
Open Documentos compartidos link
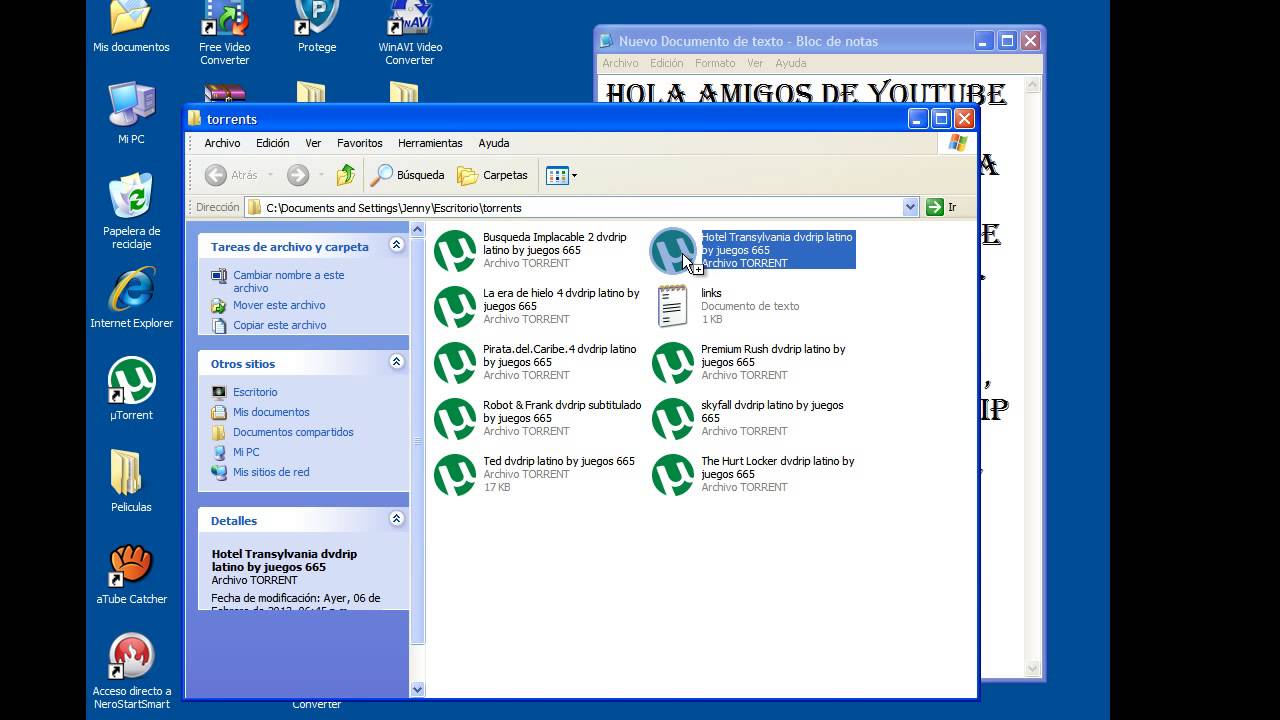tap(293, 432)
